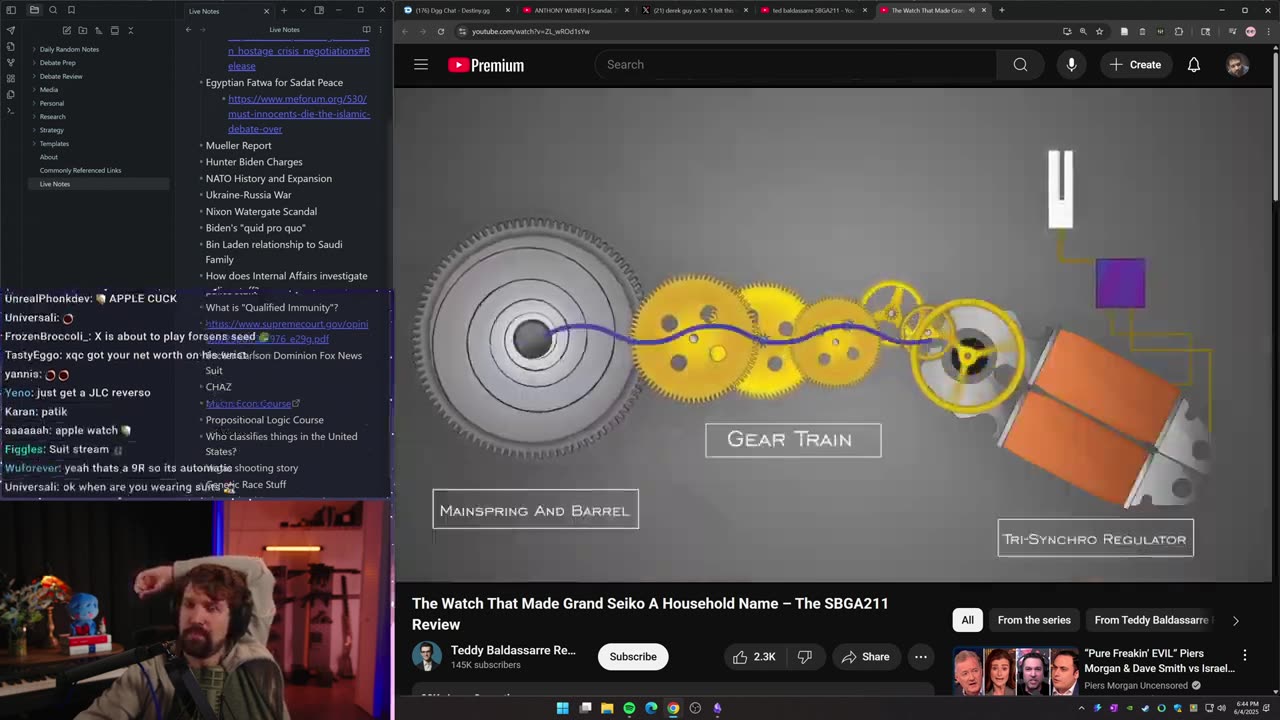Viewport: 1280px width, 720px height.
Task: Open the Piers Morgan video thumbnail
Action: point(1015,671)
